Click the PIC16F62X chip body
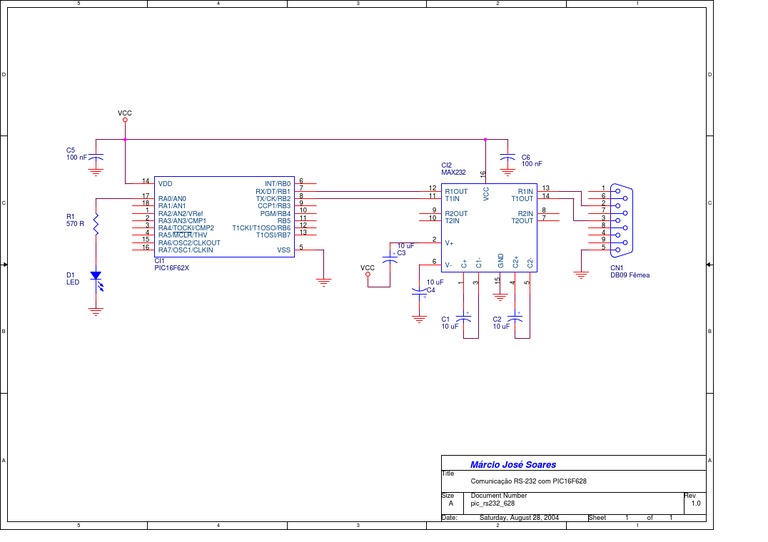The width and height of the screenshot is (768, 542). tap(224, 216)
